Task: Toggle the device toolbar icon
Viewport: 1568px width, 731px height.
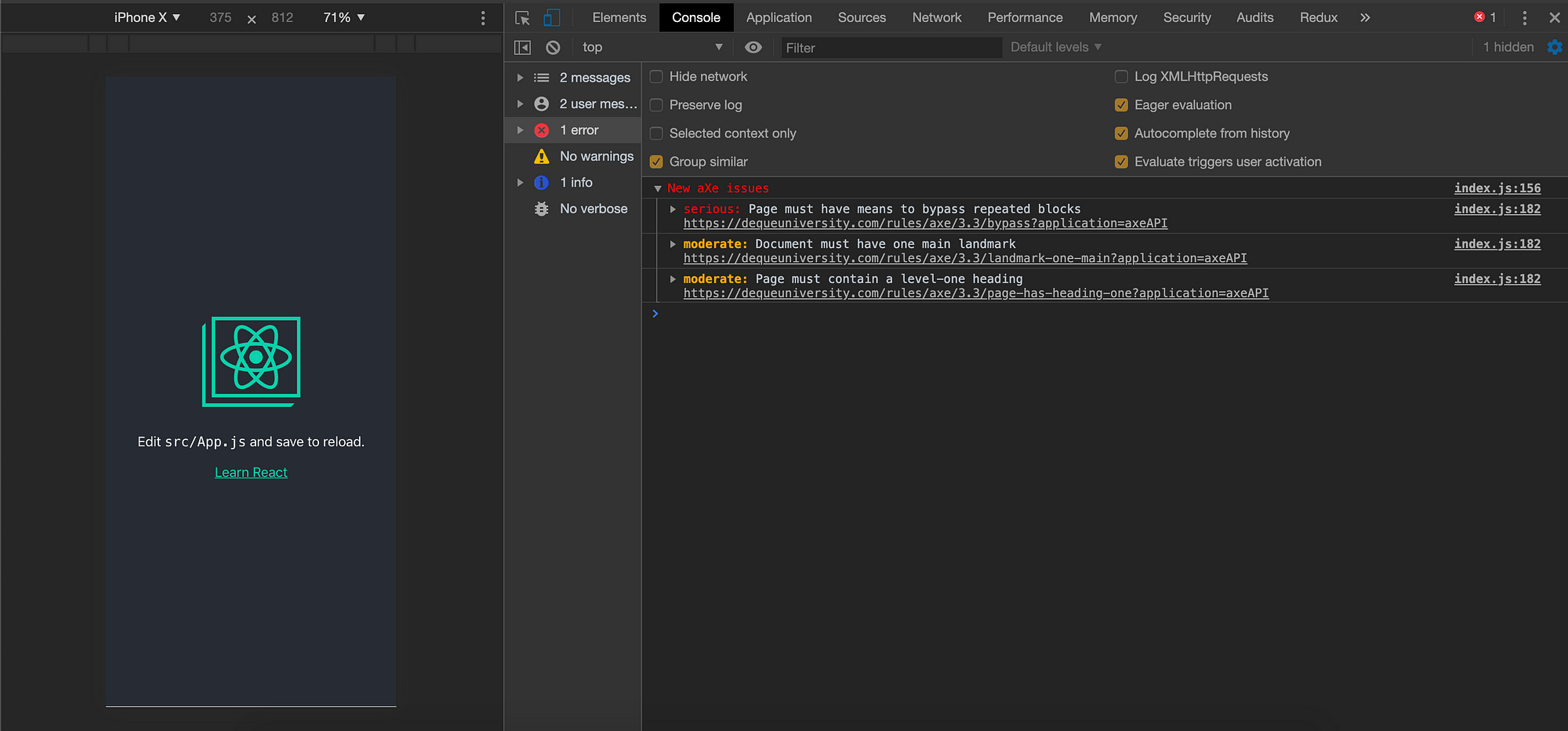Action: click(552, 17)
